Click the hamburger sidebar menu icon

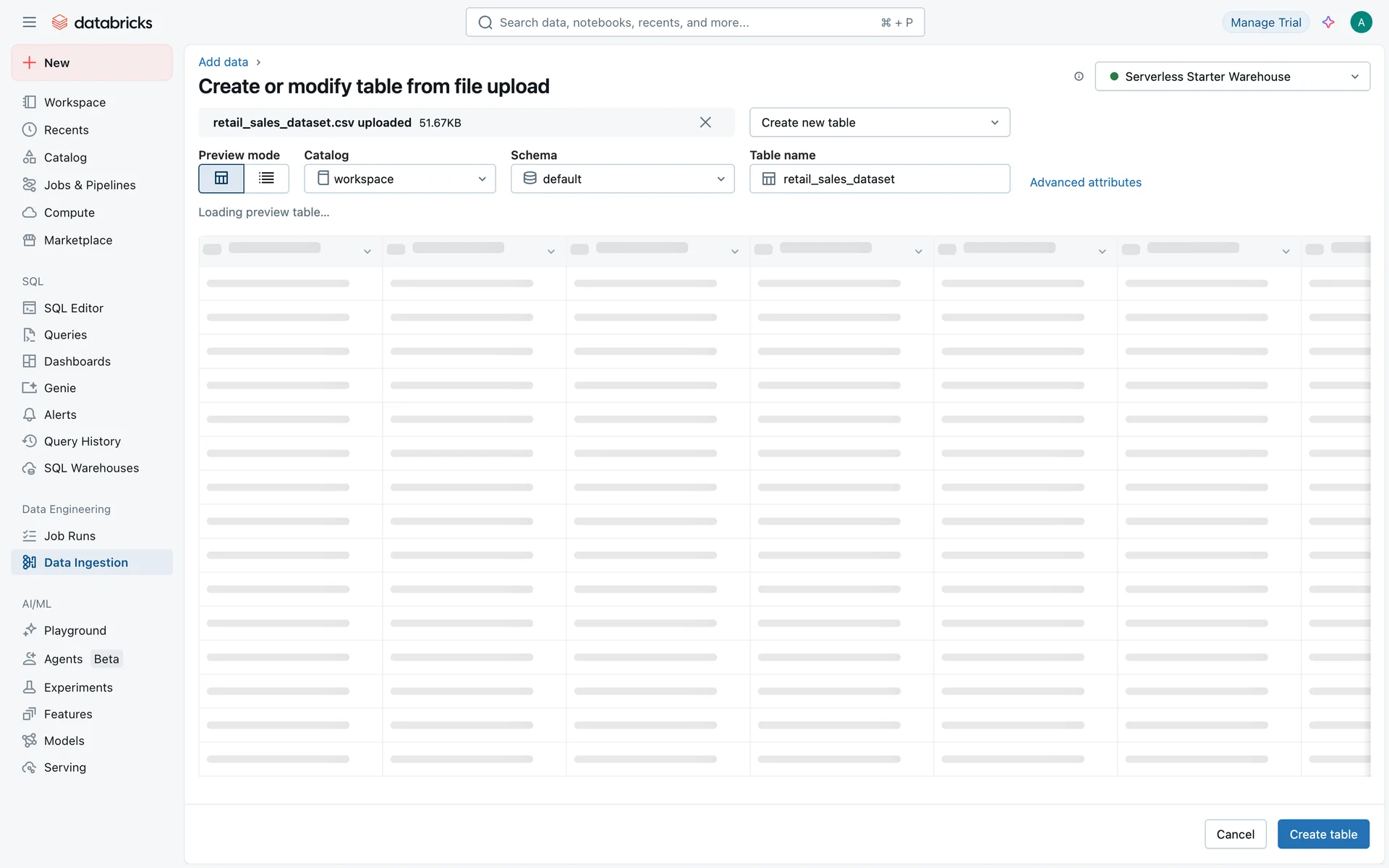click(29, 22)
